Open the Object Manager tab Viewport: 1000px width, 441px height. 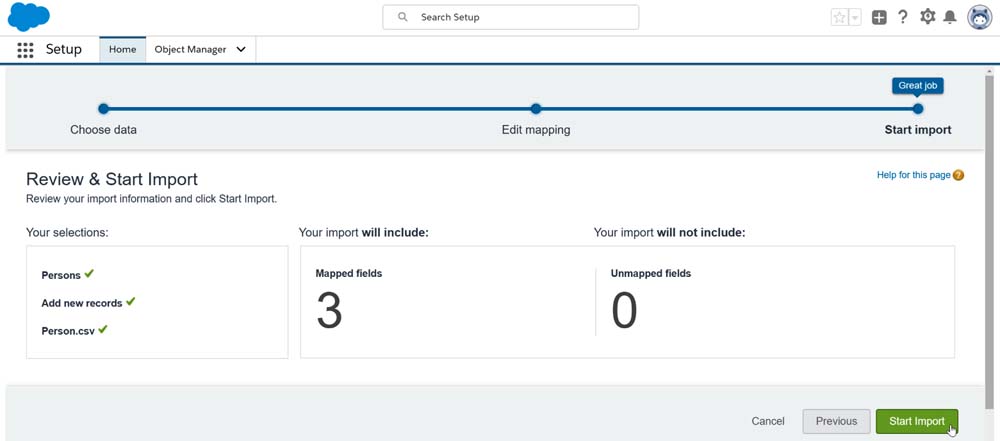pyautogui.click(x=190, y=50)
